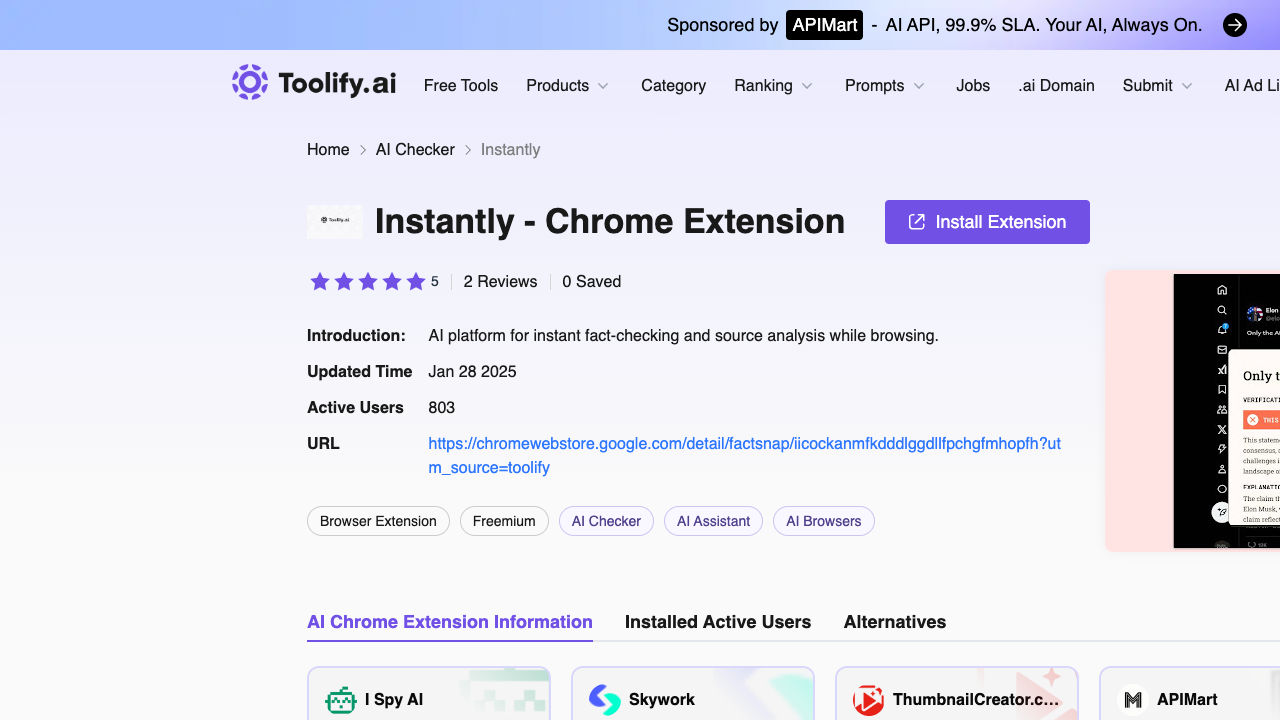
Task: Select the AI Assistant tag
Action: [x=714, y=521]
